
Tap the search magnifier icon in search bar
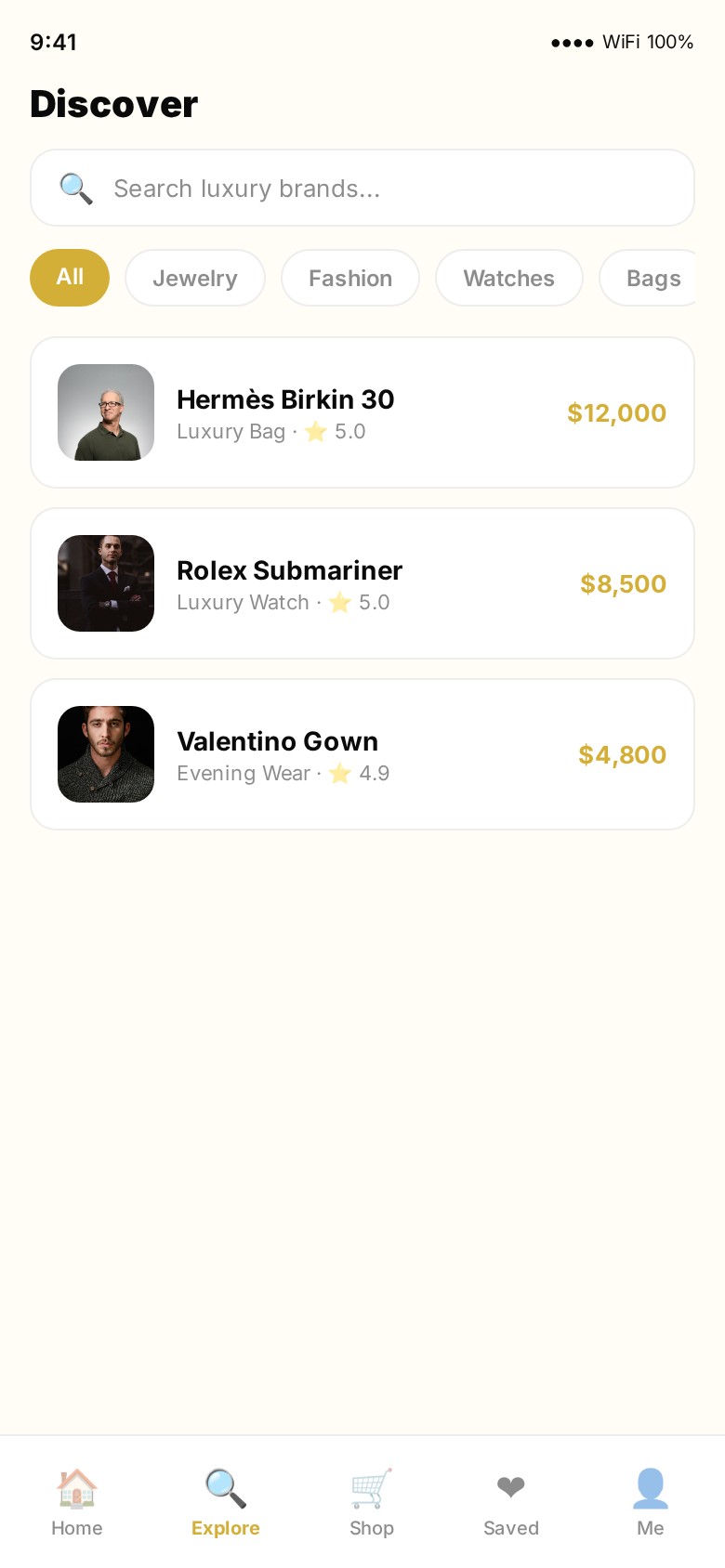75,189
